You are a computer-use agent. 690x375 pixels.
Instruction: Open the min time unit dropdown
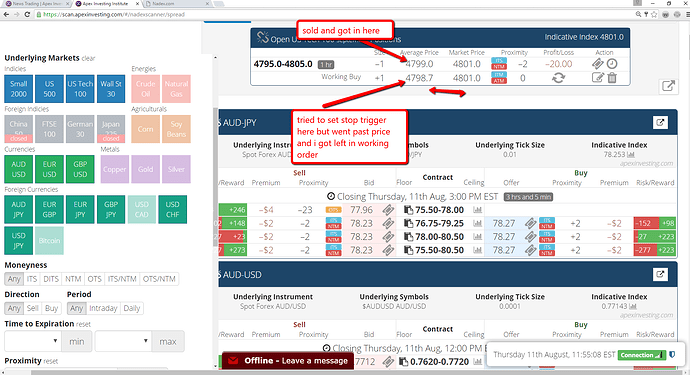point(33,341)
